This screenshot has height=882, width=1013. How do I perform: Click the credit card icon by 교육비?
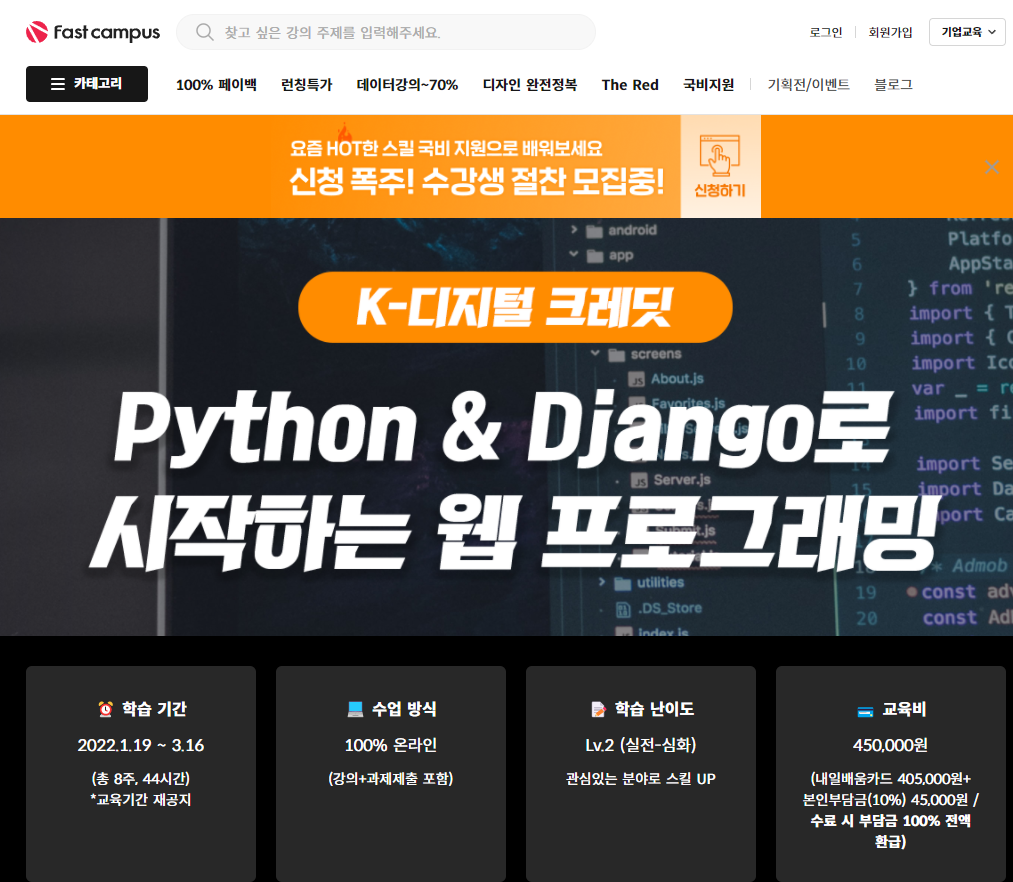865,711
